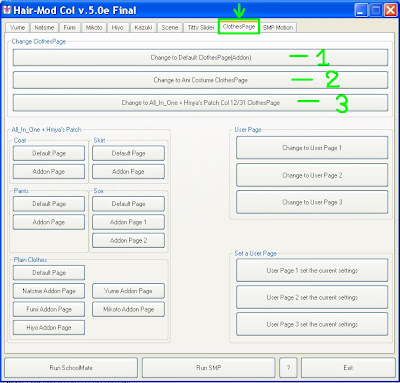Save current settings to User Page 3
Image resolution: width=400 pixels, height=383 pixels.
point(312,324)
